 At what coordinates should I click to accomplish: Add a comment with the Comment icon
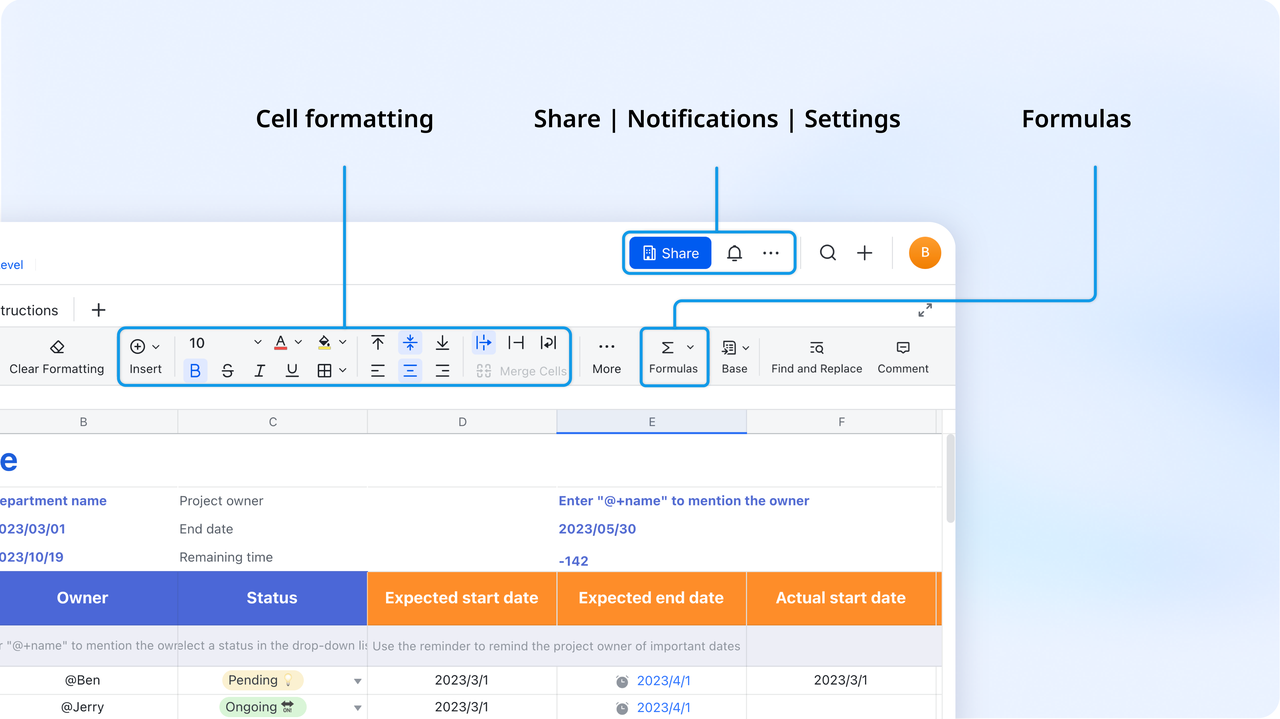902,355
